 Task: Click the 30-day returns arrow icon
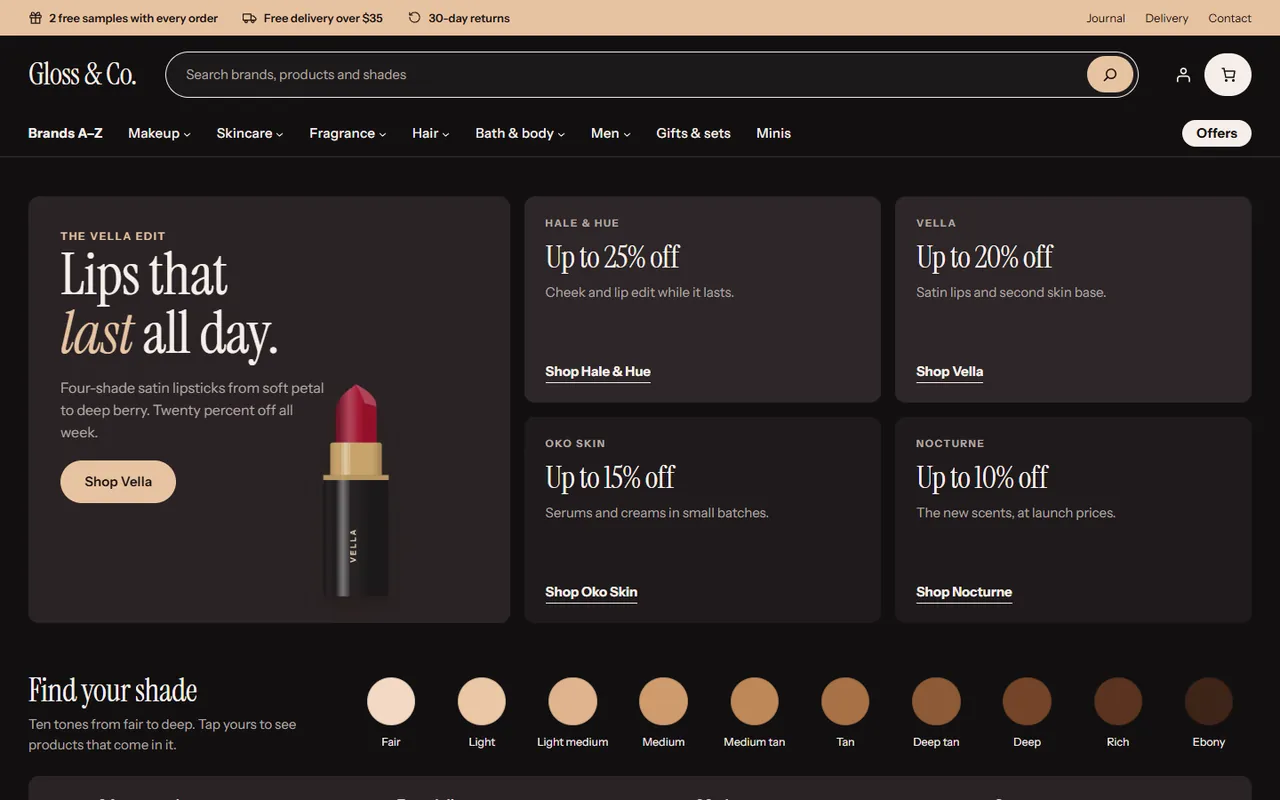(415, 18)
